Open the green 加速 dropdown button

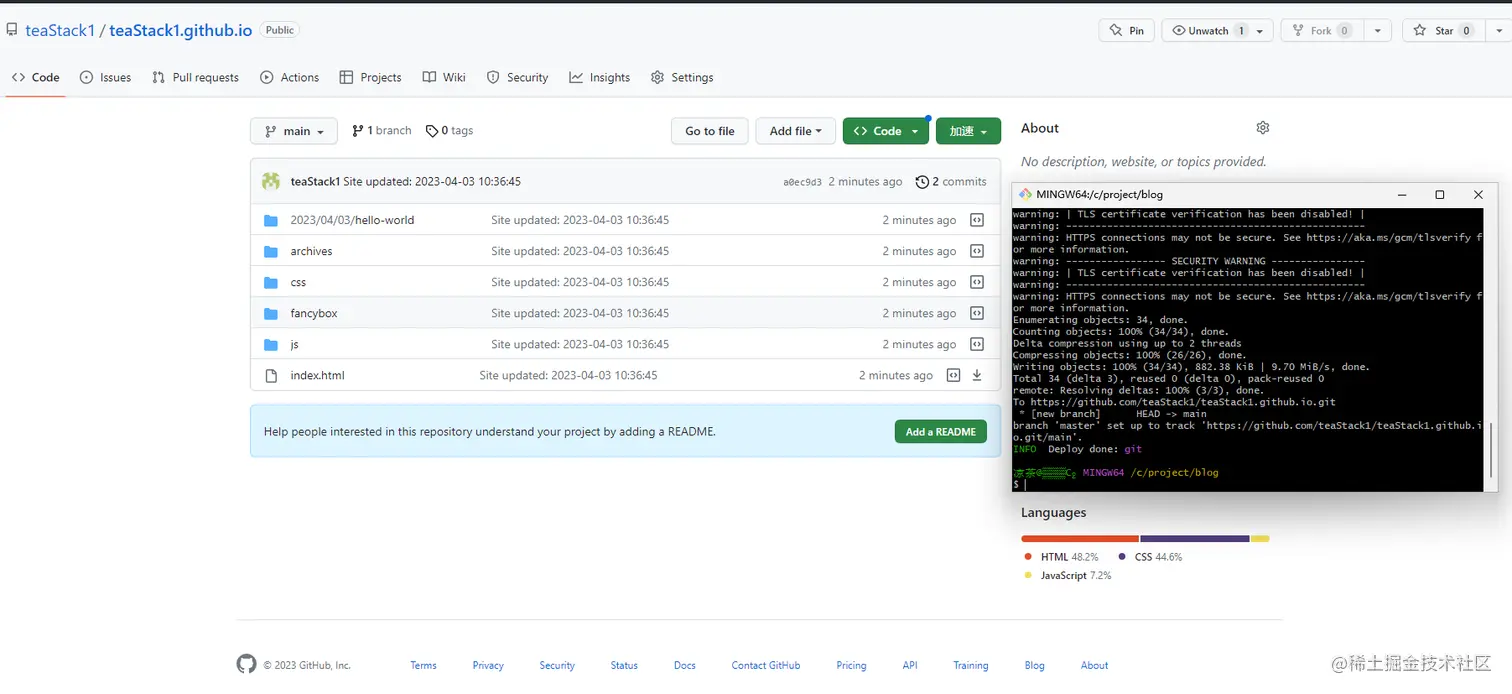pyautogui.click(x=968, y=131)
